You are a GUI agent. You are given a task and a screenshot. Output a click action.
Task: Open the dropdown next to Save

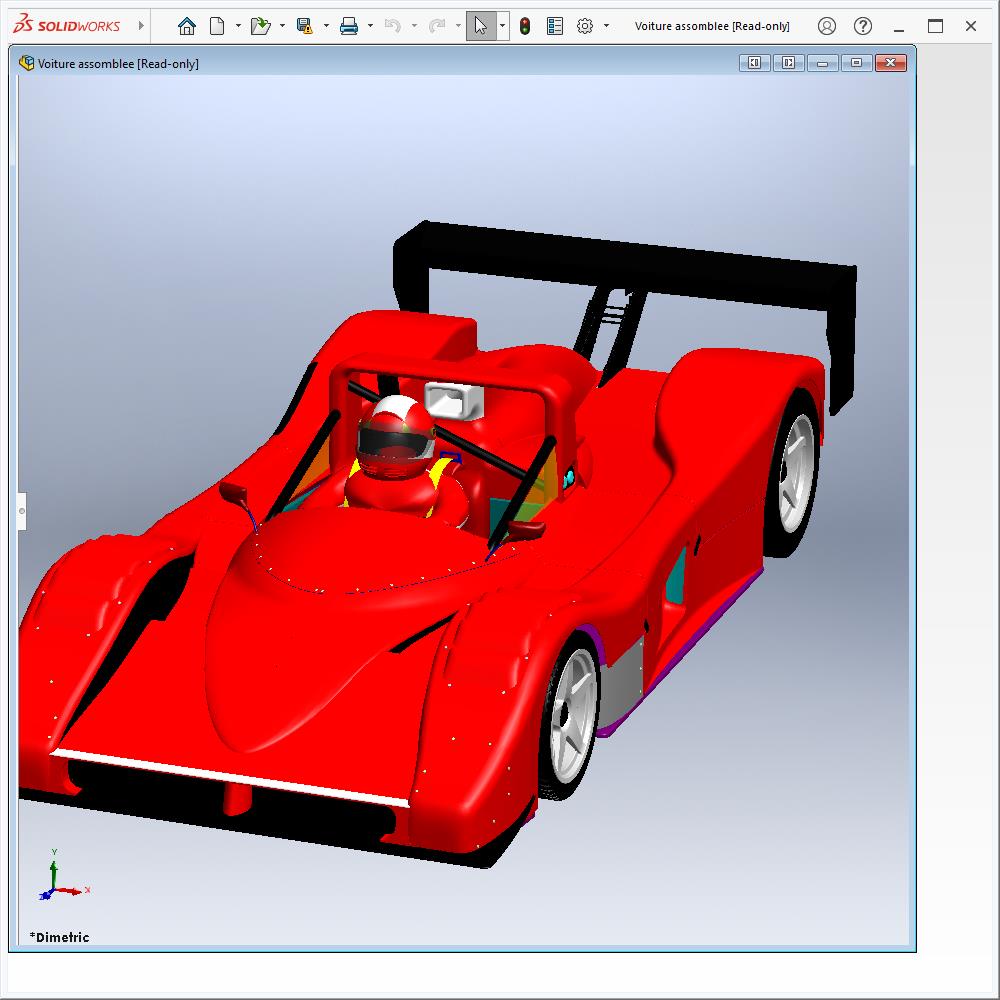click(x=326, y=26)
